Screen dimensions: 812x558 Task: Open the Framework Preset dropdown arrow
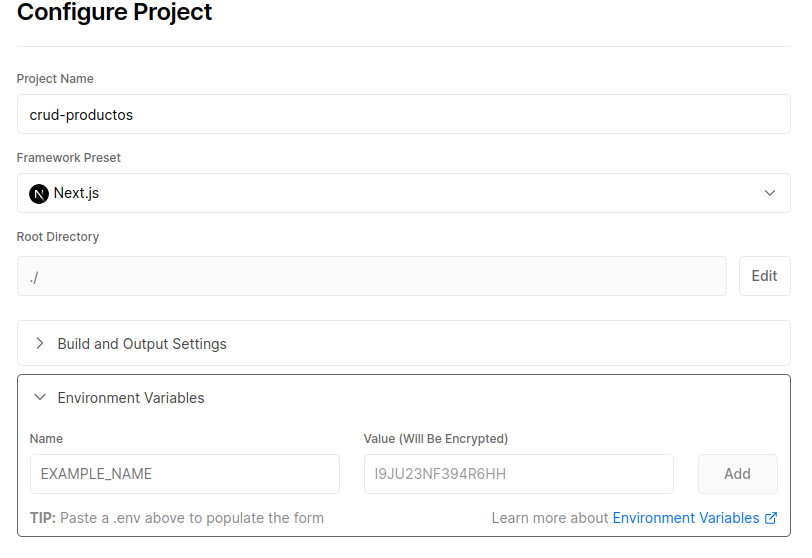(770, 193)
